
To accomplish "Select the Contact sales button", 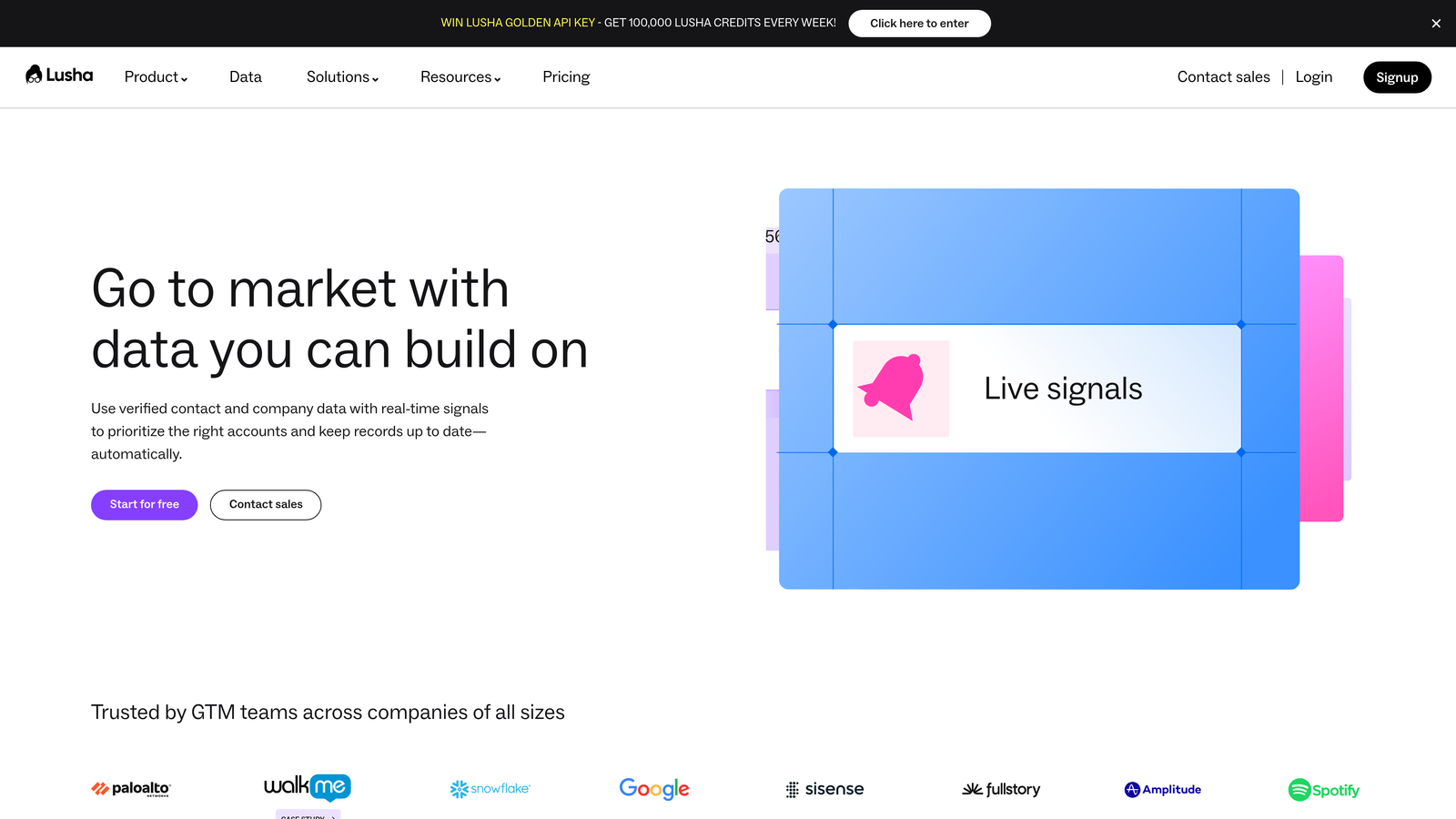I will click(265, 504).
